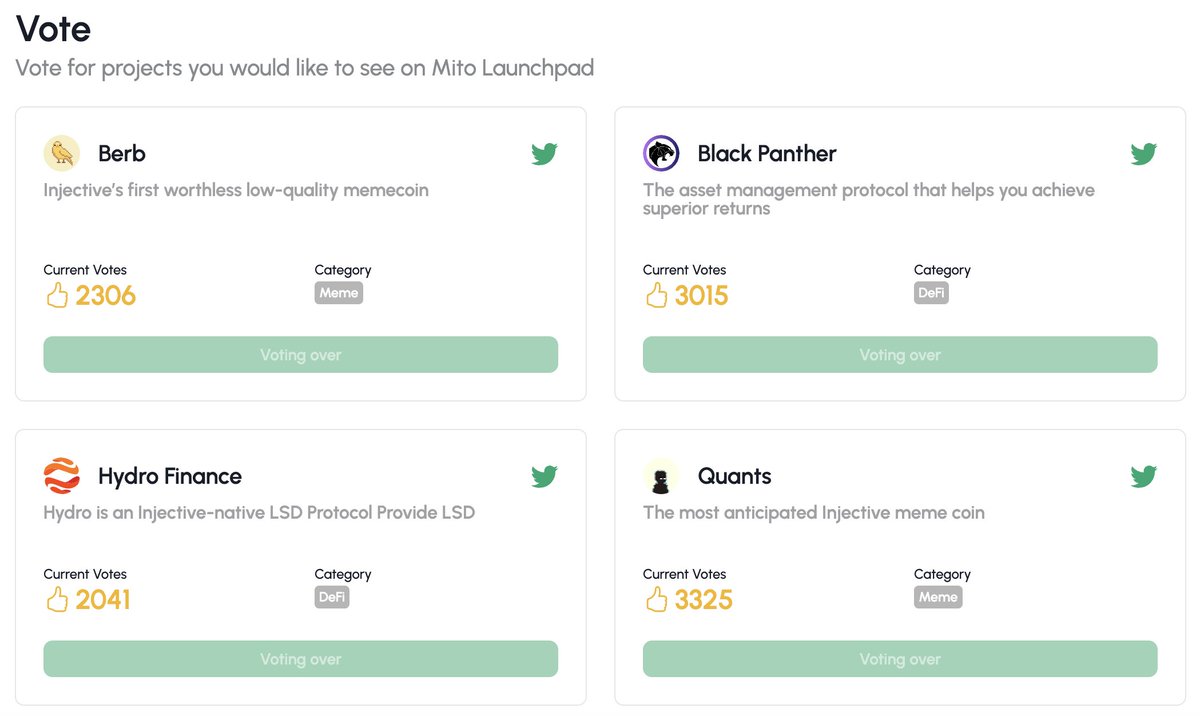Click Voting over button on Hydro Finance card
The image size is (1200, 716).
tap(301, 659)
